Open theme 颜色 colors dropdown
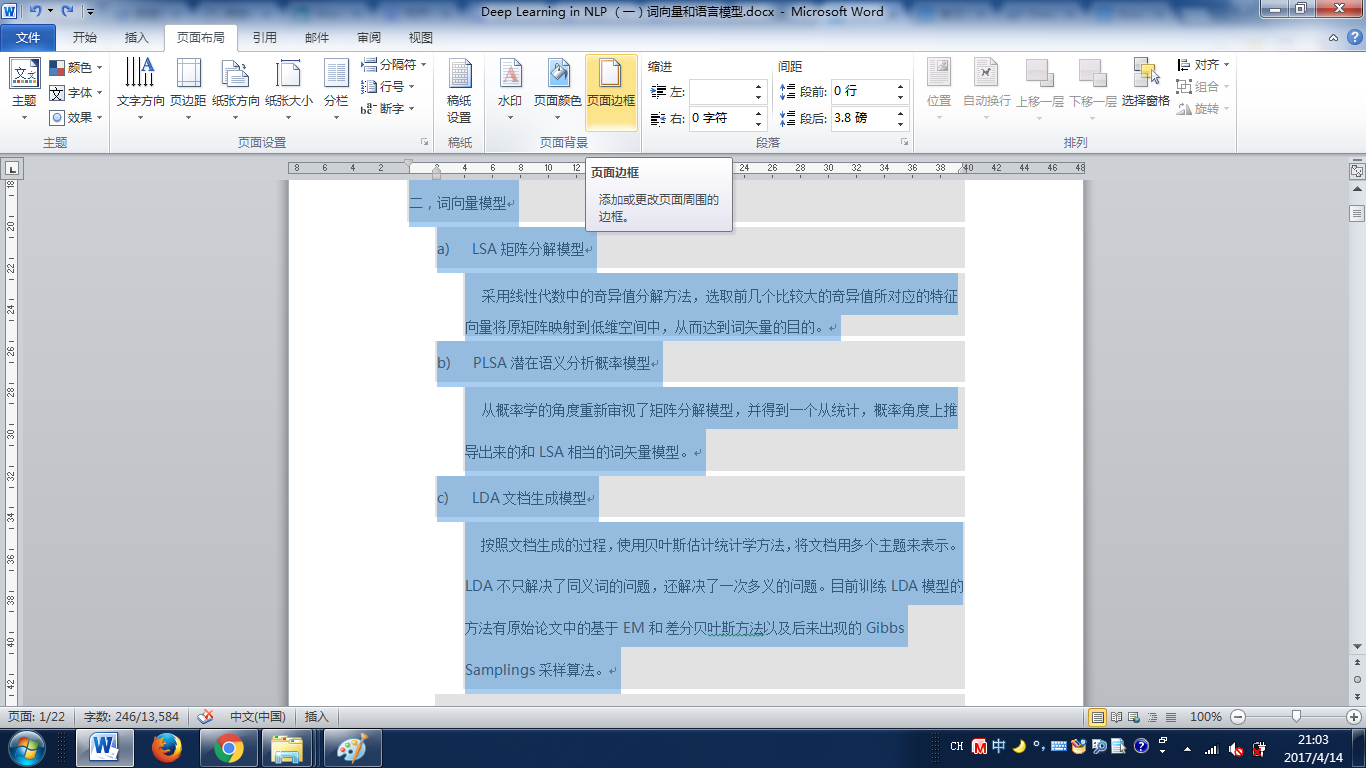Viewport: 1366px width, 768px height. tap(76, 68)
